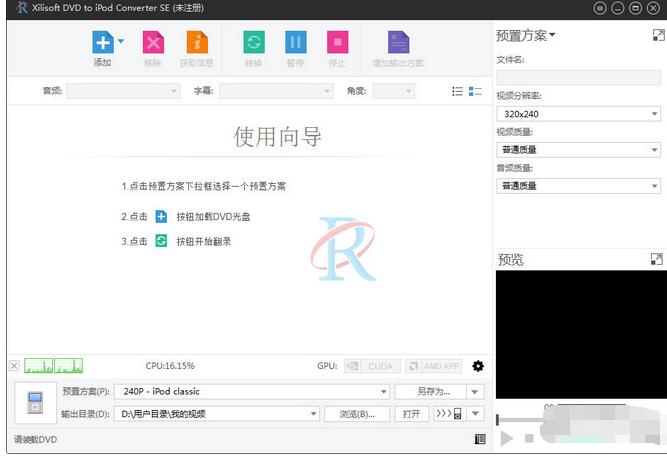Screen dimensions: 667x457
Task: Open settings with the gear icon
Action: (x=477, y=366)
